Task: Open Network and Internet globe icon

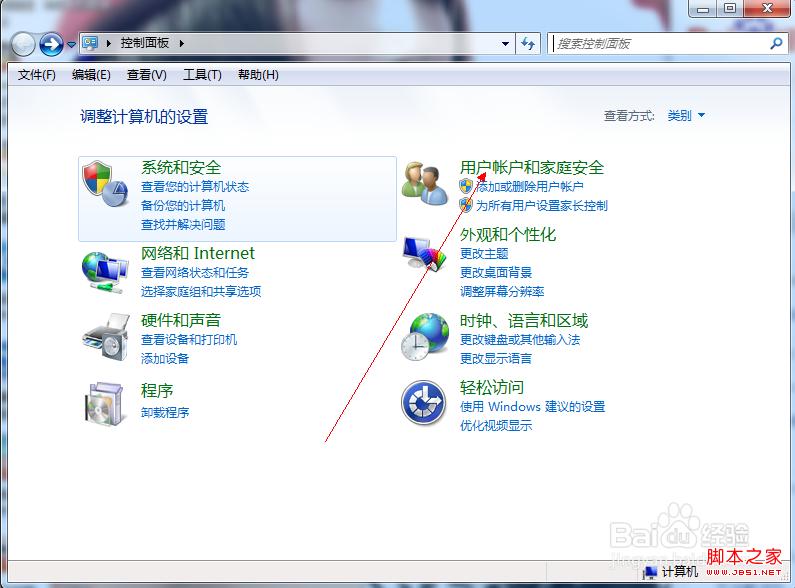Action: point(104,272)
